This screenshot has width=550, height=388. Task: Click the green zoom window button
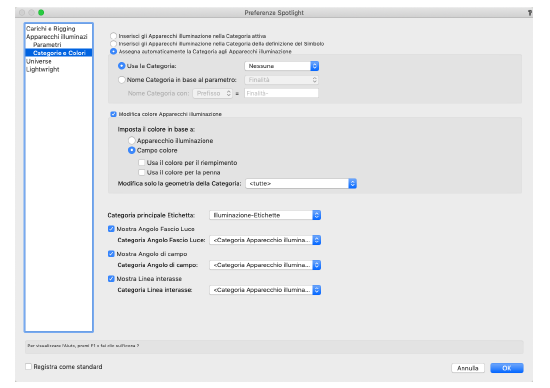point(41,13)
